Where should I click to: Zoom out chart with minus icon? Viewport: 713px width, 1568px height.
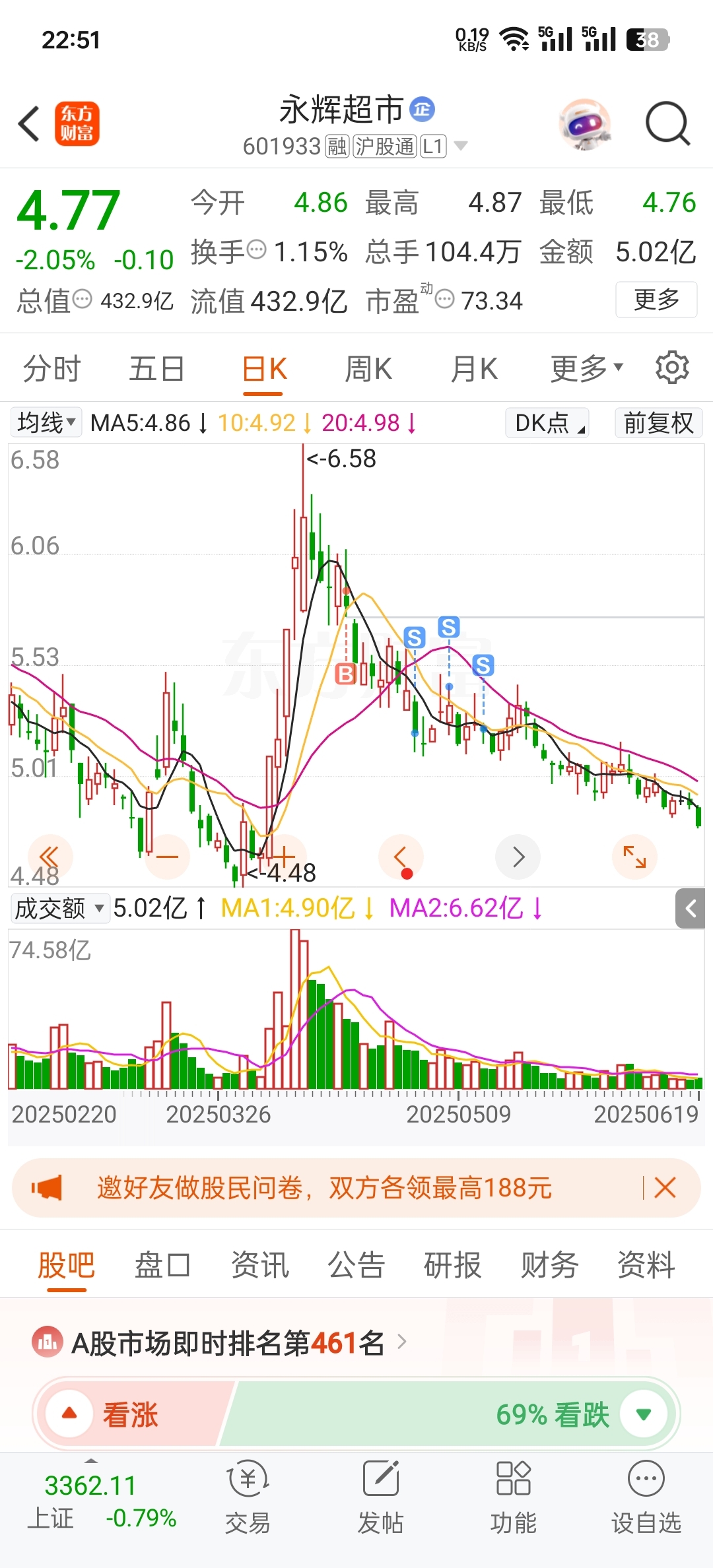[x=167, y=857]
